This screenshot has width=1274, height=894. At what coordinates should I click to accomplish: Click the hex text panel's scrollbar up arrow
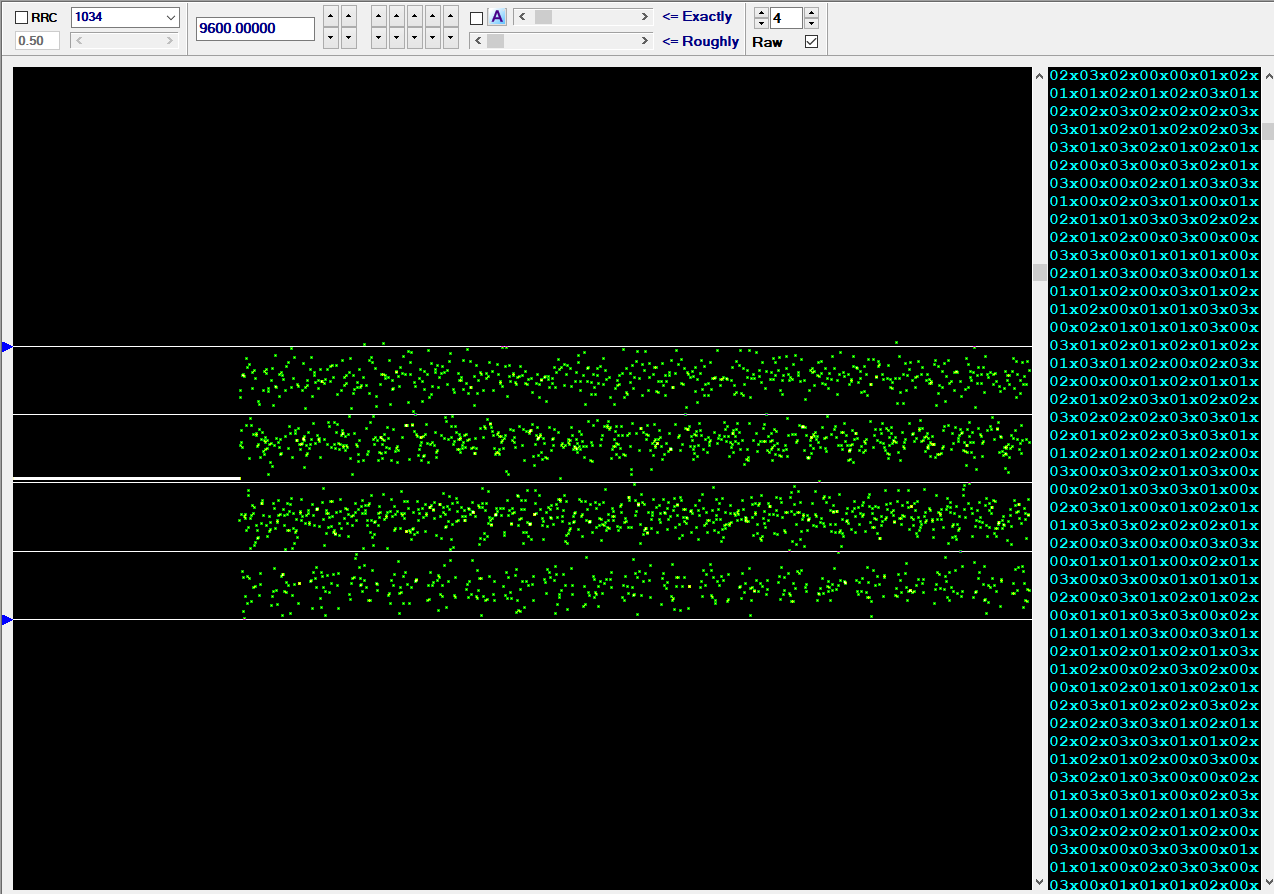click(x=1267, y=75)
